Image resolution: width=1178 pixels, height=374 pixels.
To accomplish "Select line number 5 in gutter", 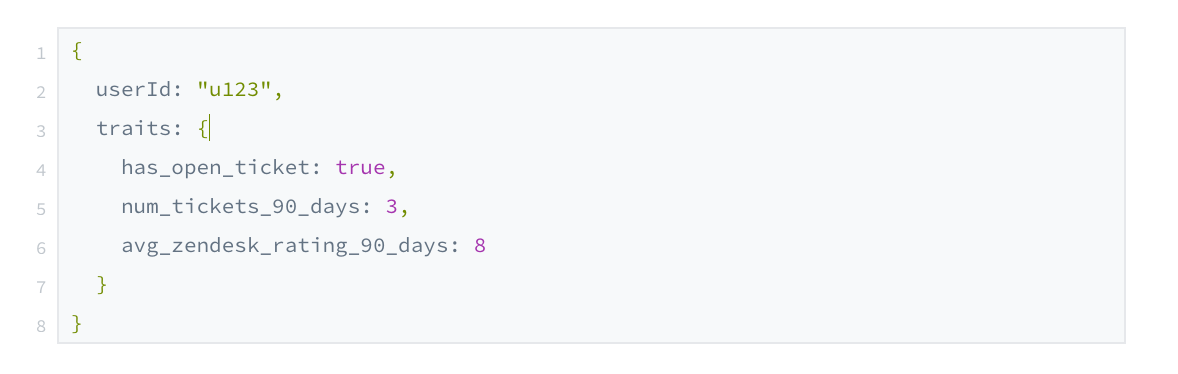I will 41,210.
